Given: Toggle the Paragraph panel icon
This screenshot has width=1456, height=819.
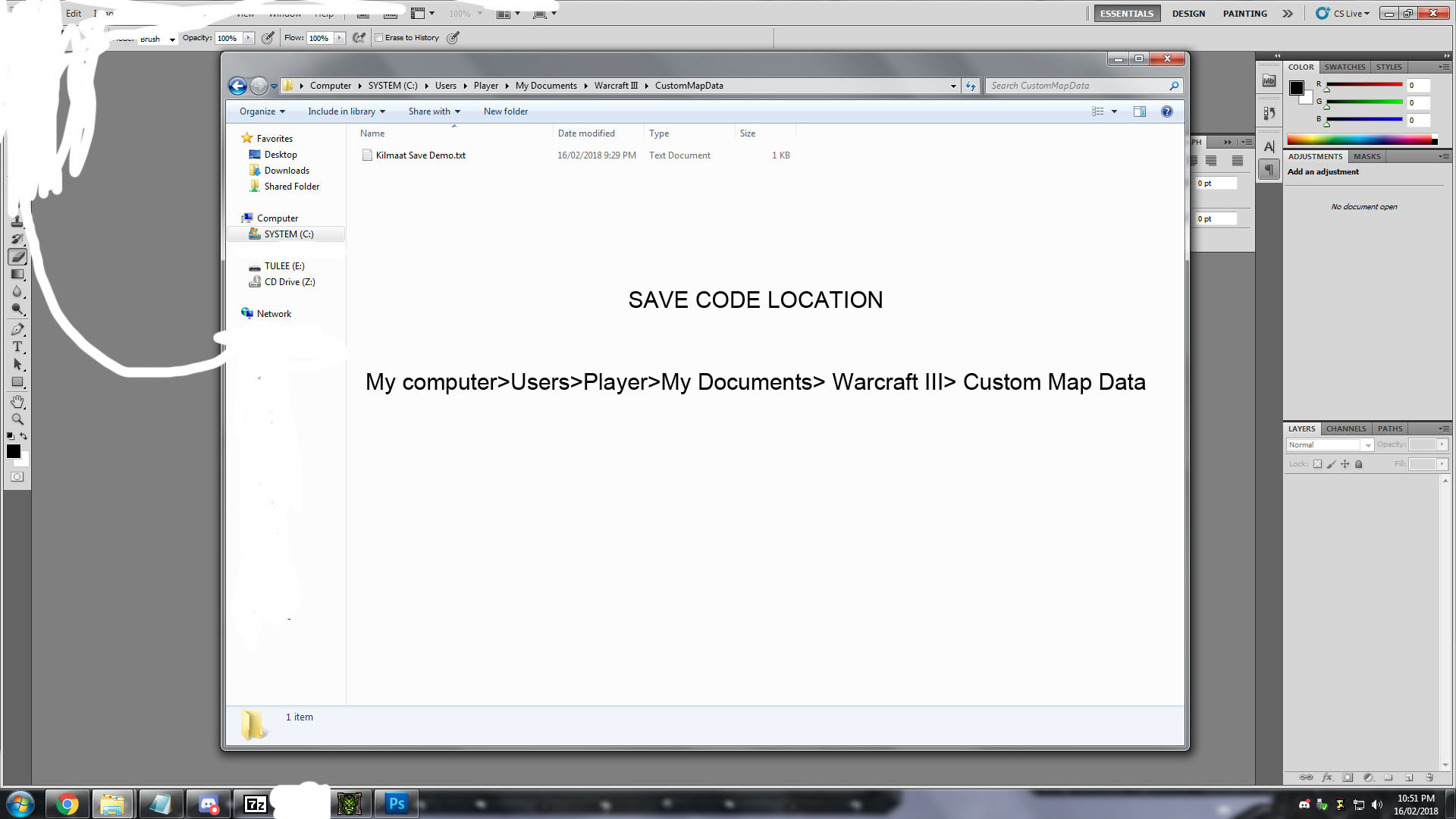Looking at the screenshot, I should pos(1269,170).
